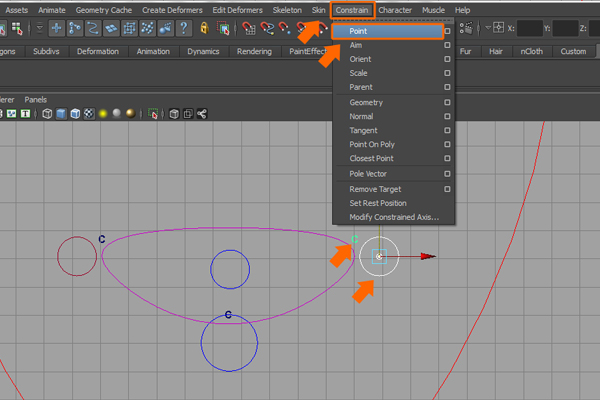This screenshot has width=600, height=400.
Task: Toggle the curves selection mask icon
Action: tap(93, 28)
